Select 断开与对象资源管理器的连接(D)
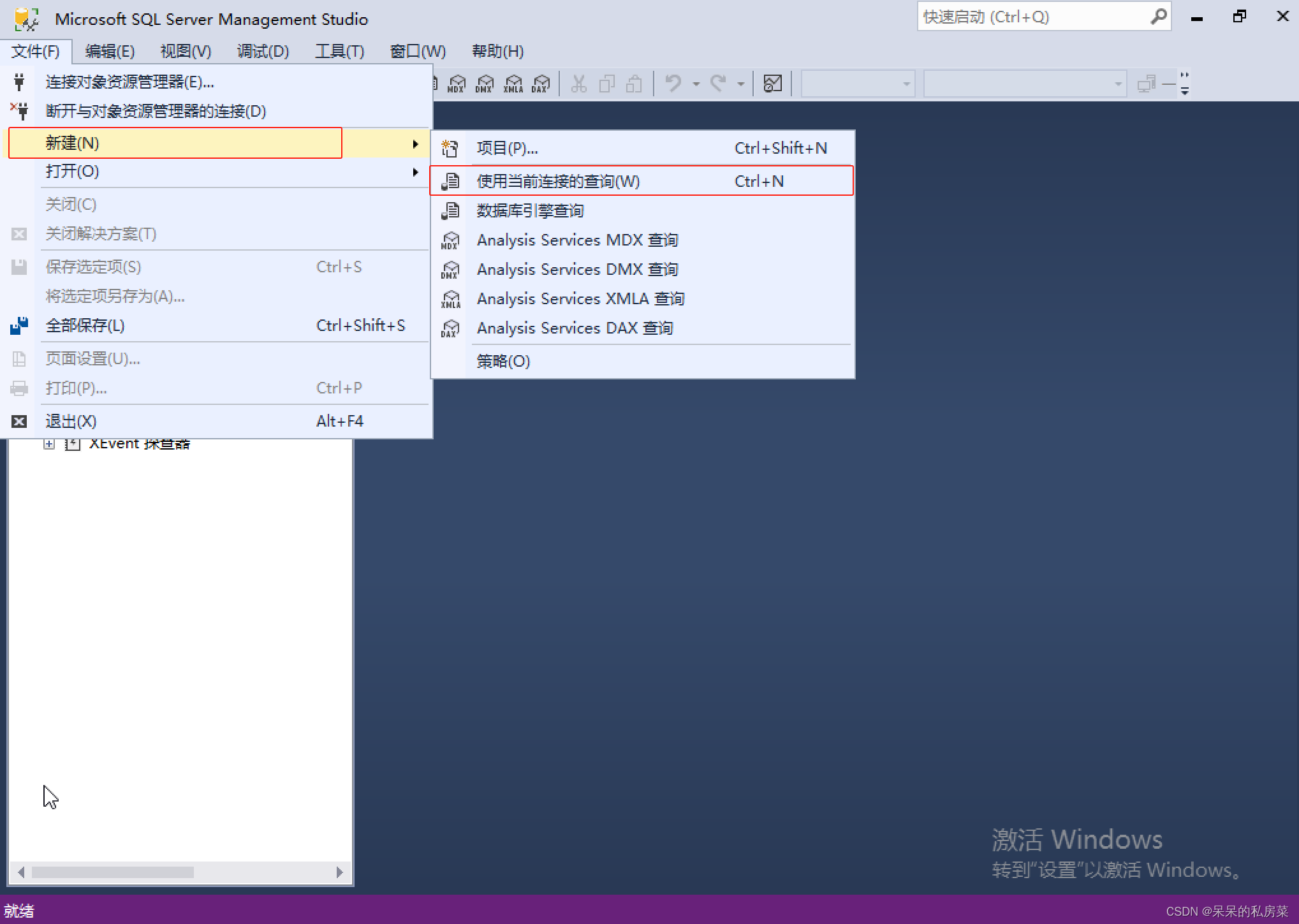This screenshot has height=924, width=1299. click(217, 111)
